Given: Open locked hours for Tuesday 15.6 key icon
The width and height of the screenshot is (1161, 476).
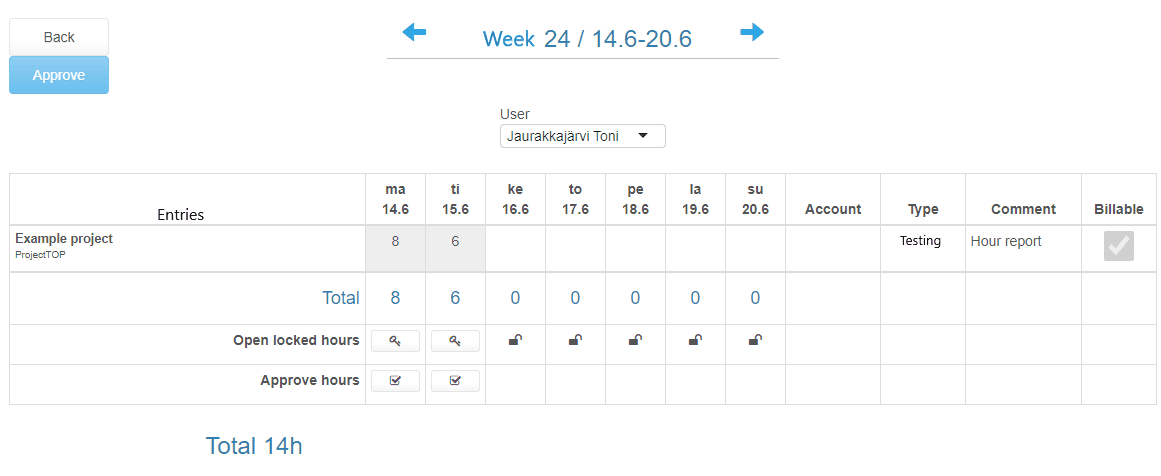Looking at the screenshot, I should coord(455,341).
